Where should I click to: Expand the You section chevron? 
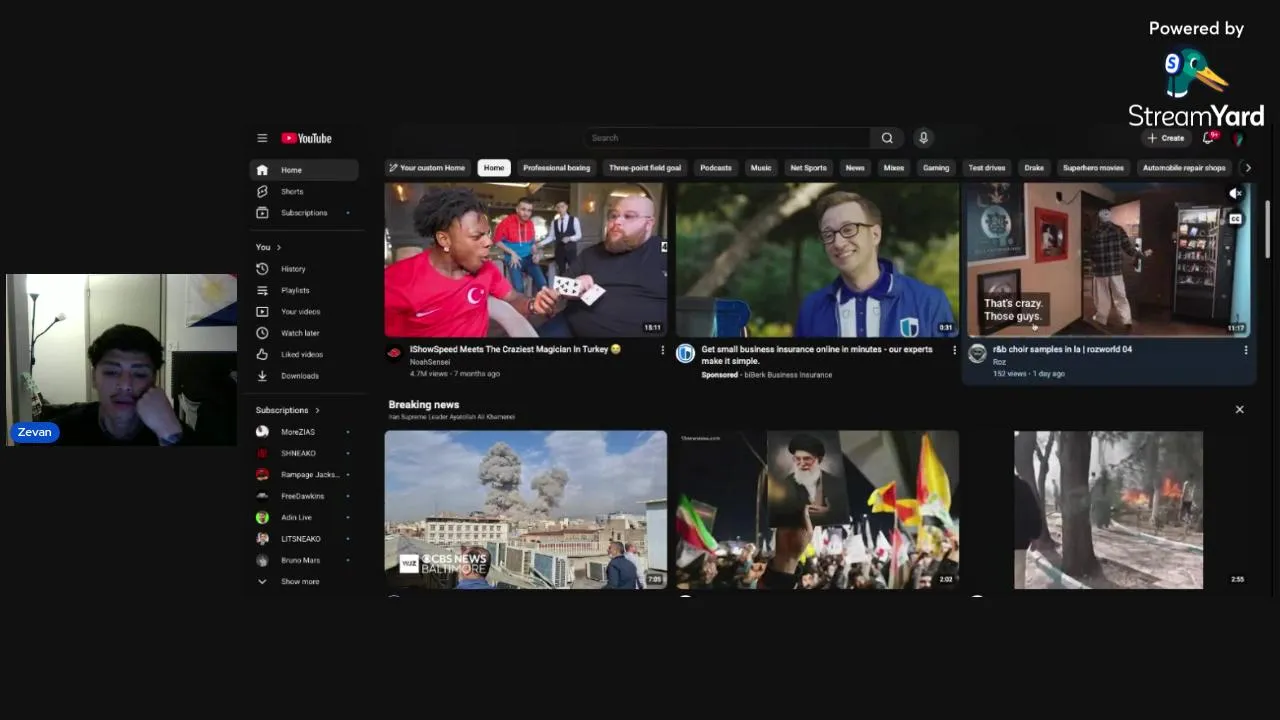279,247
